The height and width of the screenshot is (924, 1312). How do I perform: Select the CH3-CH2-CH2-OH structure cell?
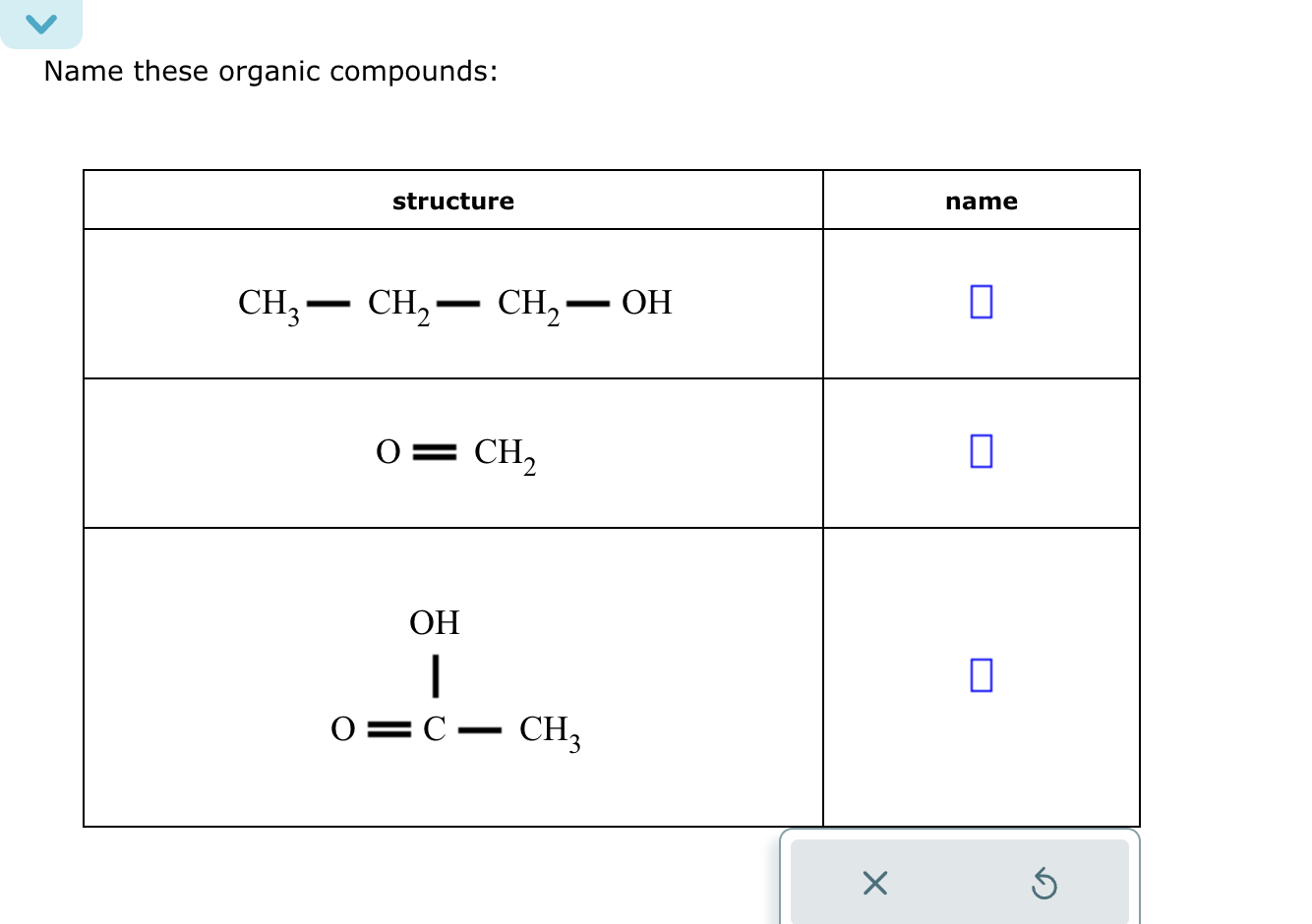pyautogui.click(x=453, y=303)
